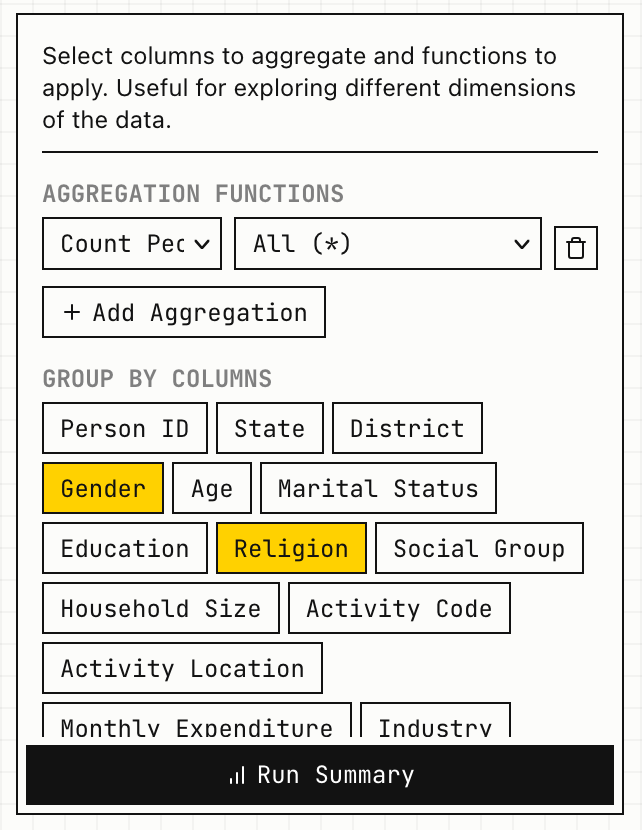642x830 pixels.
Task: Click the Add Aggregation button
Action: tap(184, 313)
